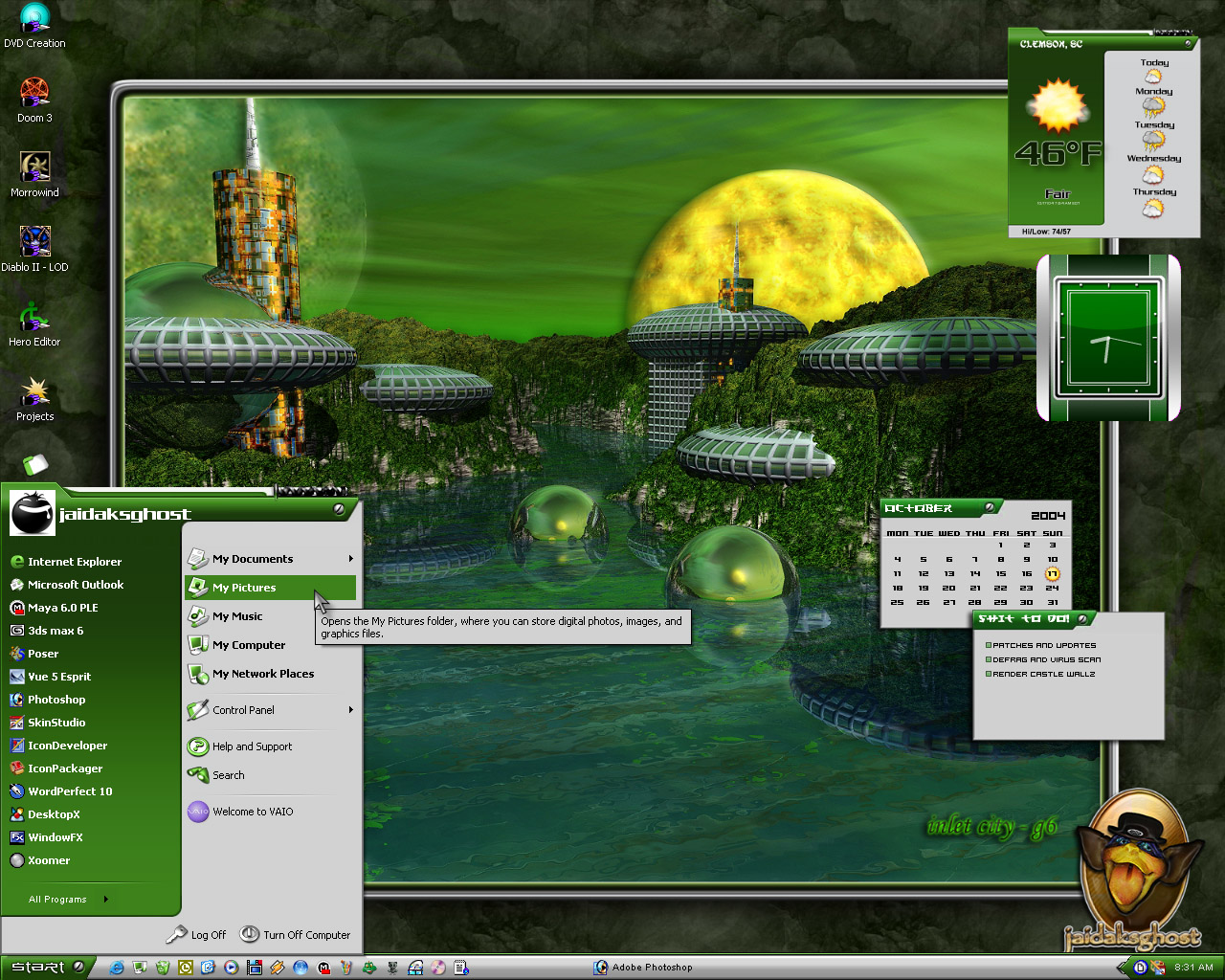Expand the My Documents submenu arrow

[x=351, y=559]
